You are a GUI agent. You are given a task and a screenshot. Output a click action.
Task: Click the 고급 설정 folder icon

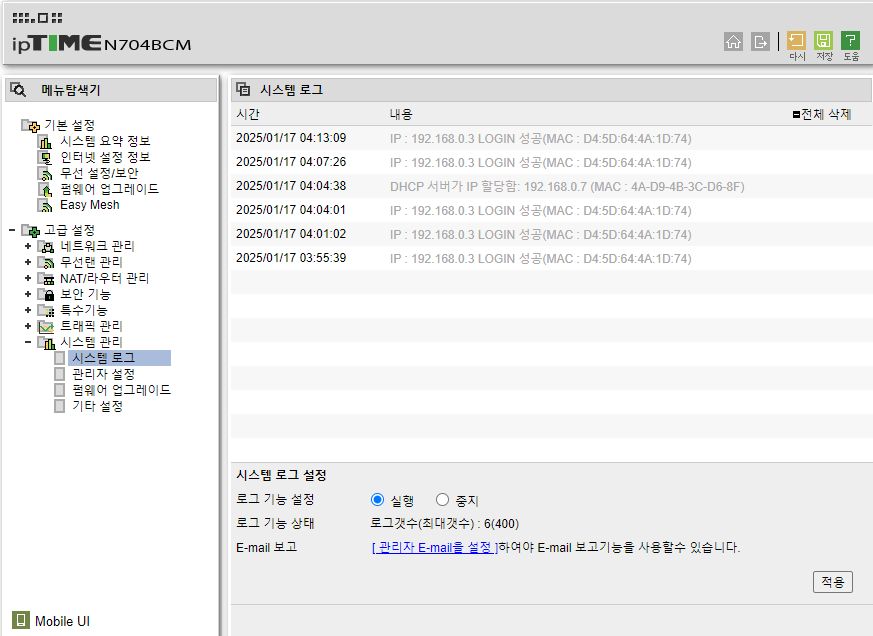(31, 230)
